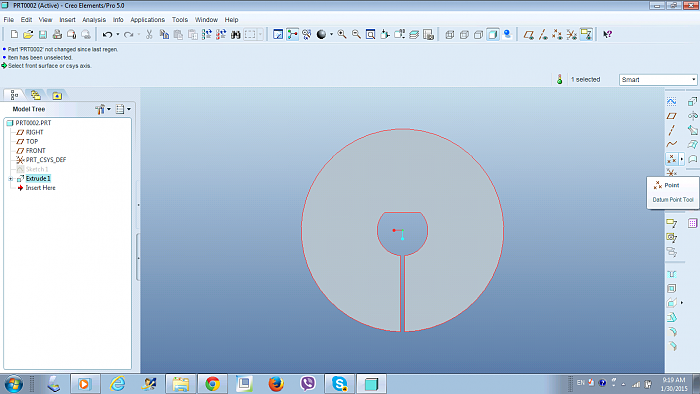The image size is (700, 394).
Task: Open the Layers icon in toolbar
Action: pos(414,34)
